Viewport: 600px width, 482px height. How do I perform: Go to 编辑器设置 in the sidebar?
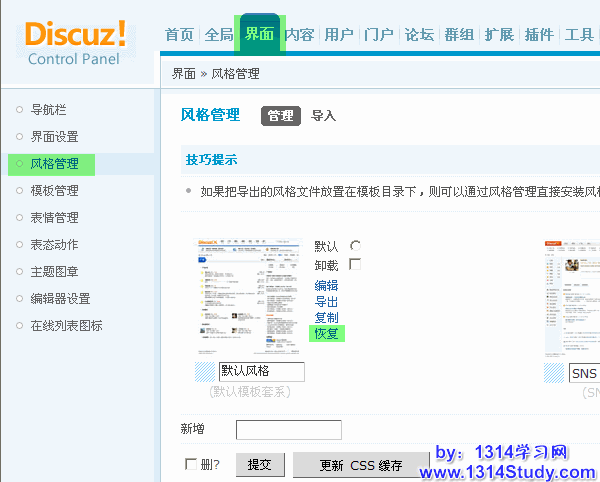point(60,299)
